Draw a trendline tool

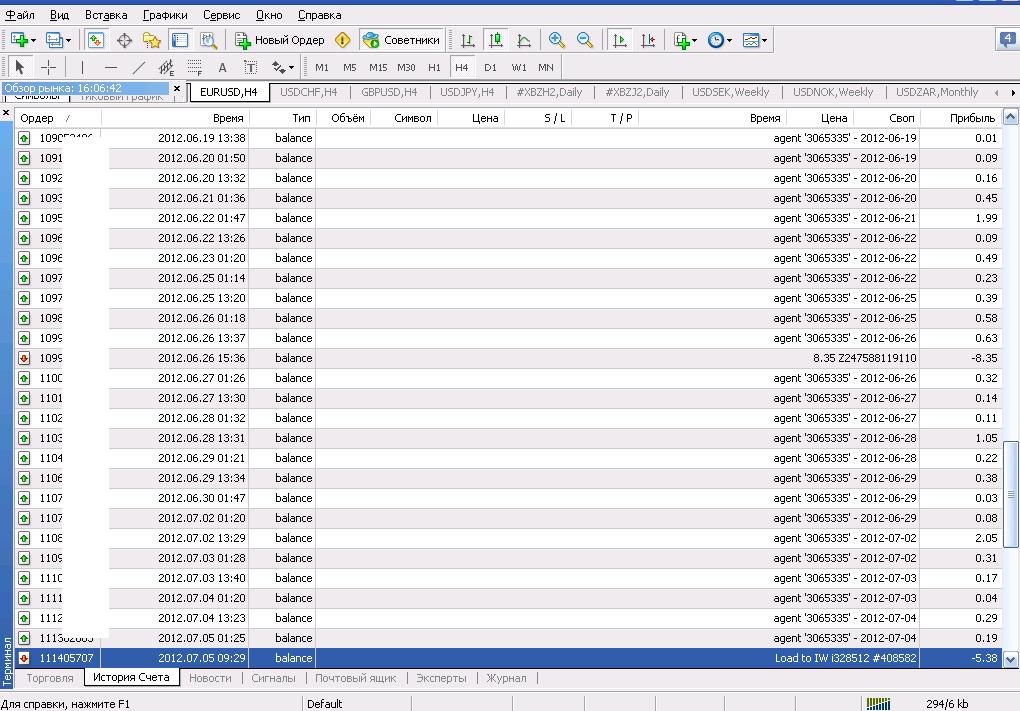[139, 67]
